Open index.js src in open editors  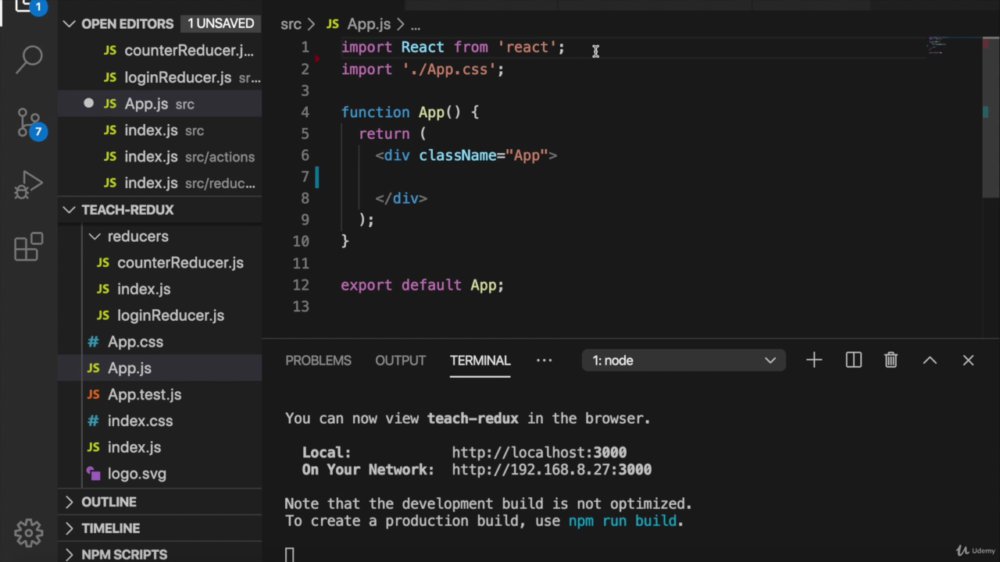coord(160,130)
